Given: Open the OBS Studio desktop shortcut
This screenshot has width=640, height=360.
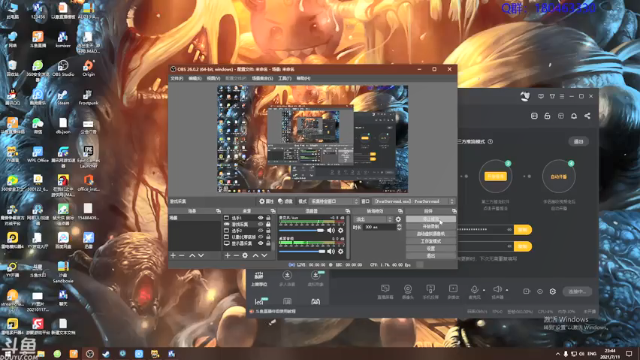Looking at the screenshot, I should 63,68.
